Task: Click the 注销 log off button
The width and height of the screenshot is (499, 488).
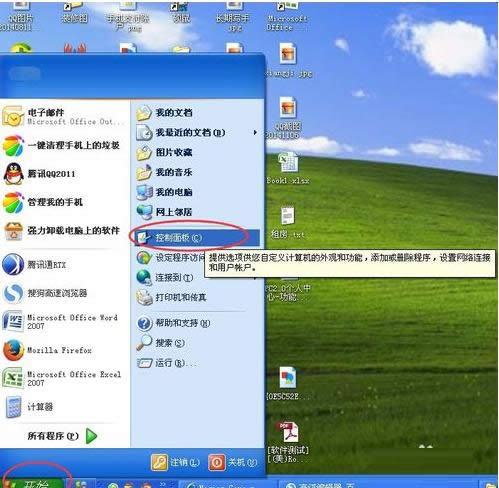Action: (175, 462)
